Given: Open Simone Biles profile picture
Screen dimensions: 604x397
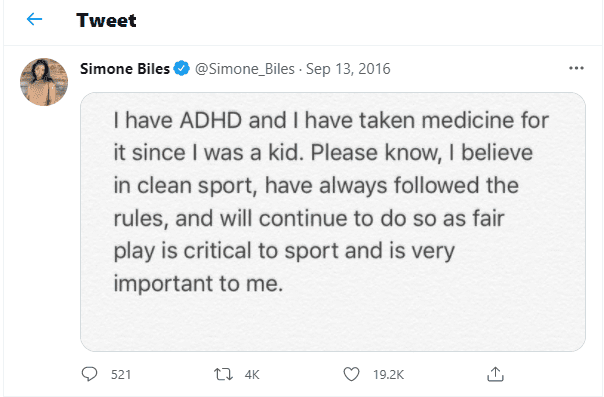Looking at the screenshot, I should click(x=44, y=82).
